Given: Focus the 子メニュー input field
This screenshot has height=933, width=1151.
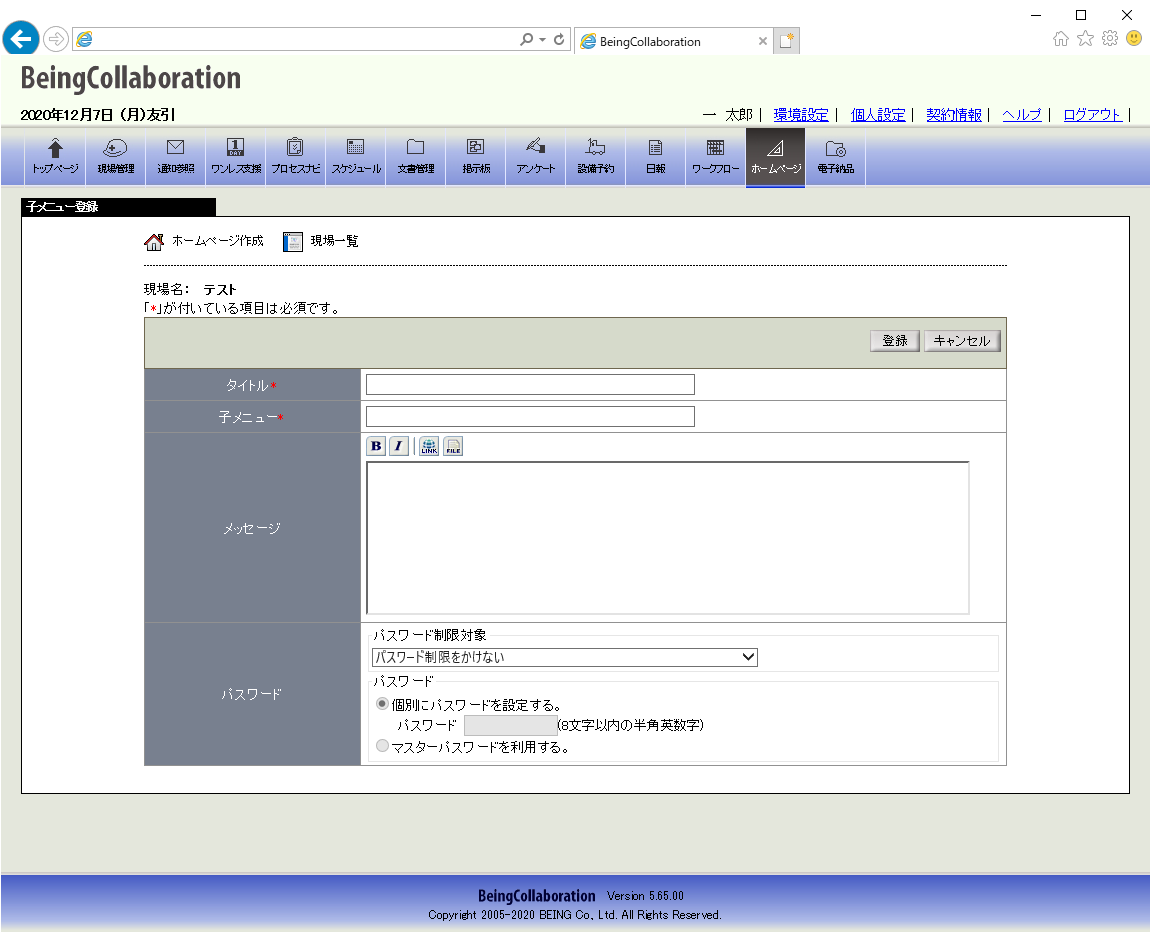Looking at the screenshot, I should [530, 417].
